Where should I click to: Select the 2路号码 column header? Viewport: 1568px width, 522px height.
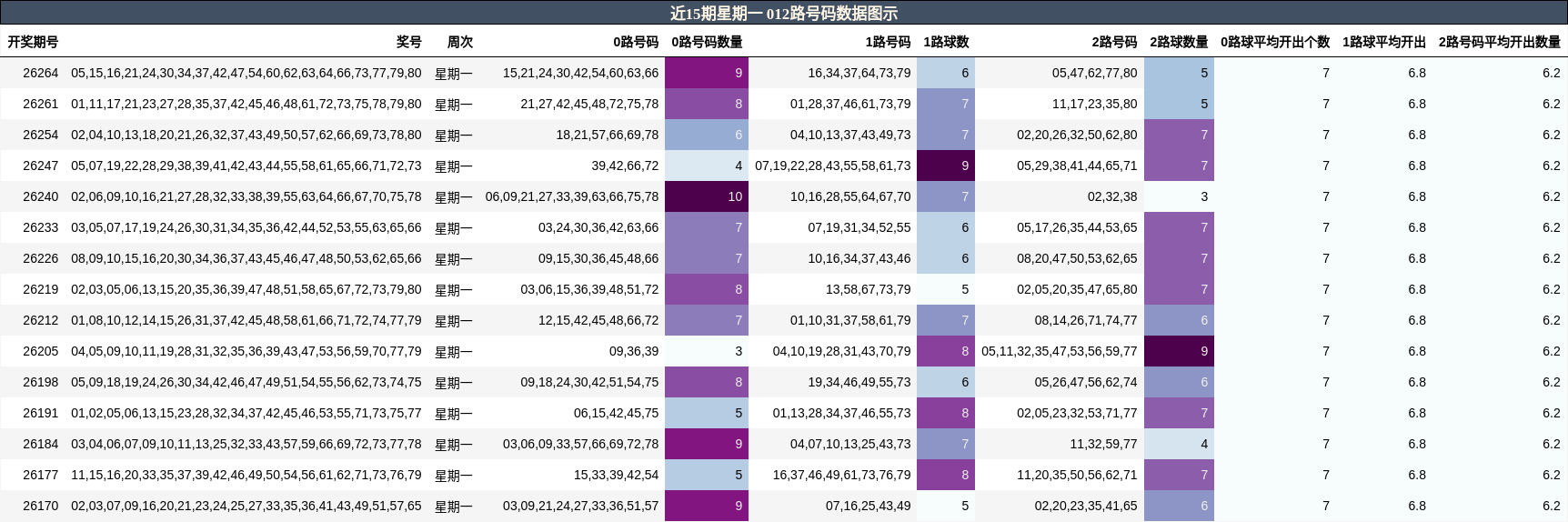click(x=1114, y=42)
